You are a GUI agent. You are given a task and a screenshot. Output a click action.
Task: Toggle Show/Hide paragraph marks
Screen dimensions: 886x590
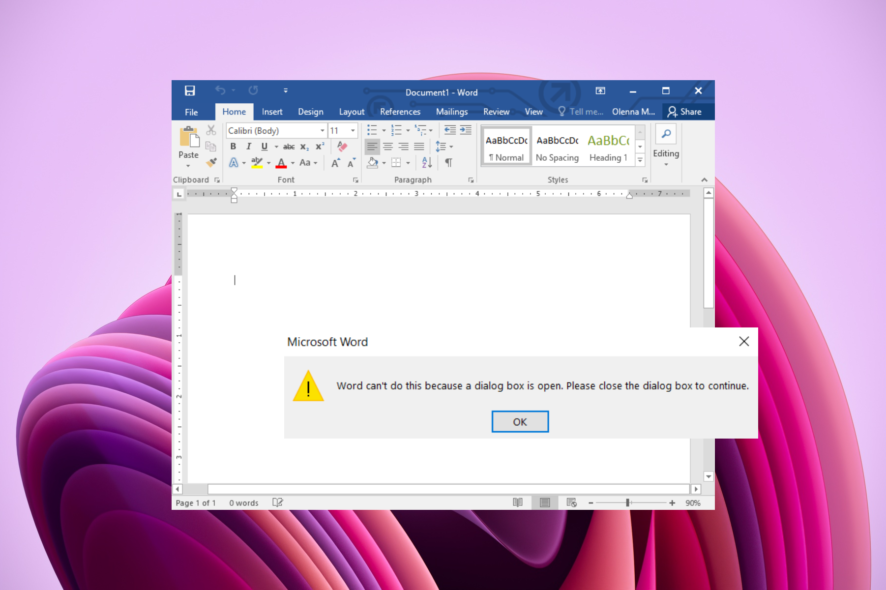[449, 163]
